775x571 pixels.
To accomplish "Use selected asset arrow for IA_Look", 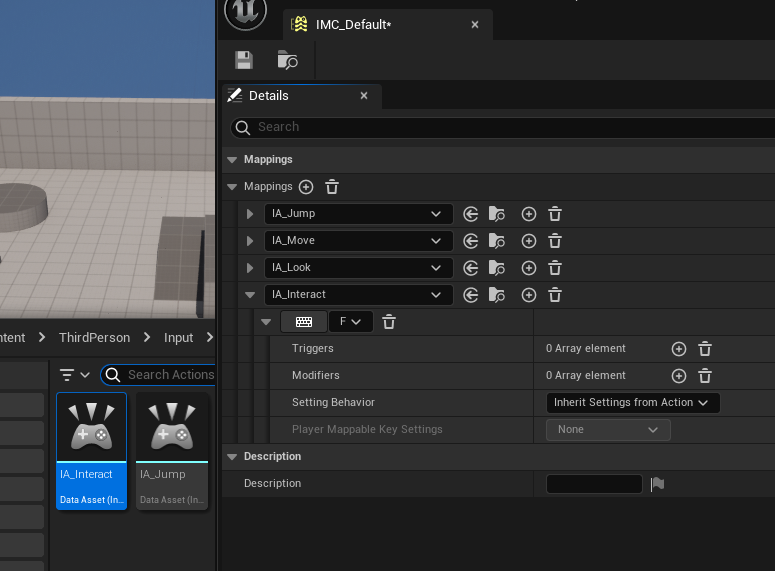I will (x=471, y=268).
